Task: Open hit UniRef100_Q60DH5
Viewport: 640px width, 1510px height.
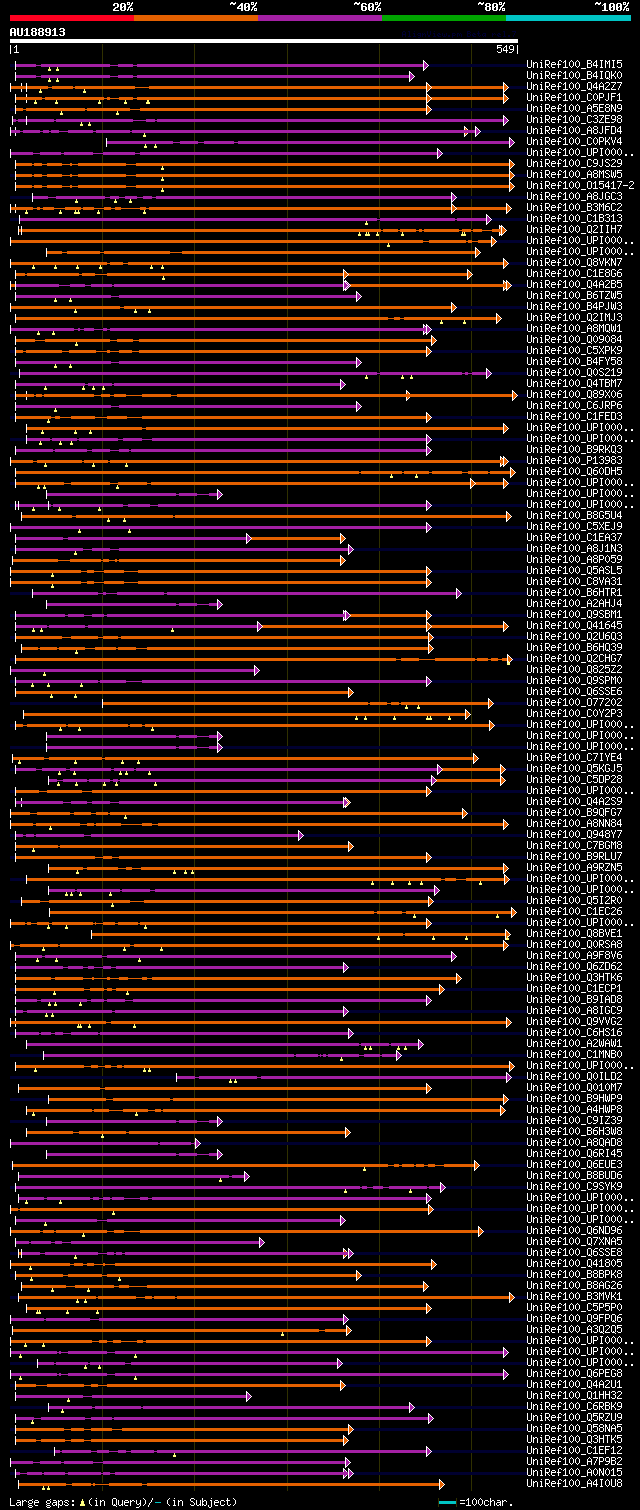Action: [x=574, y=471]
